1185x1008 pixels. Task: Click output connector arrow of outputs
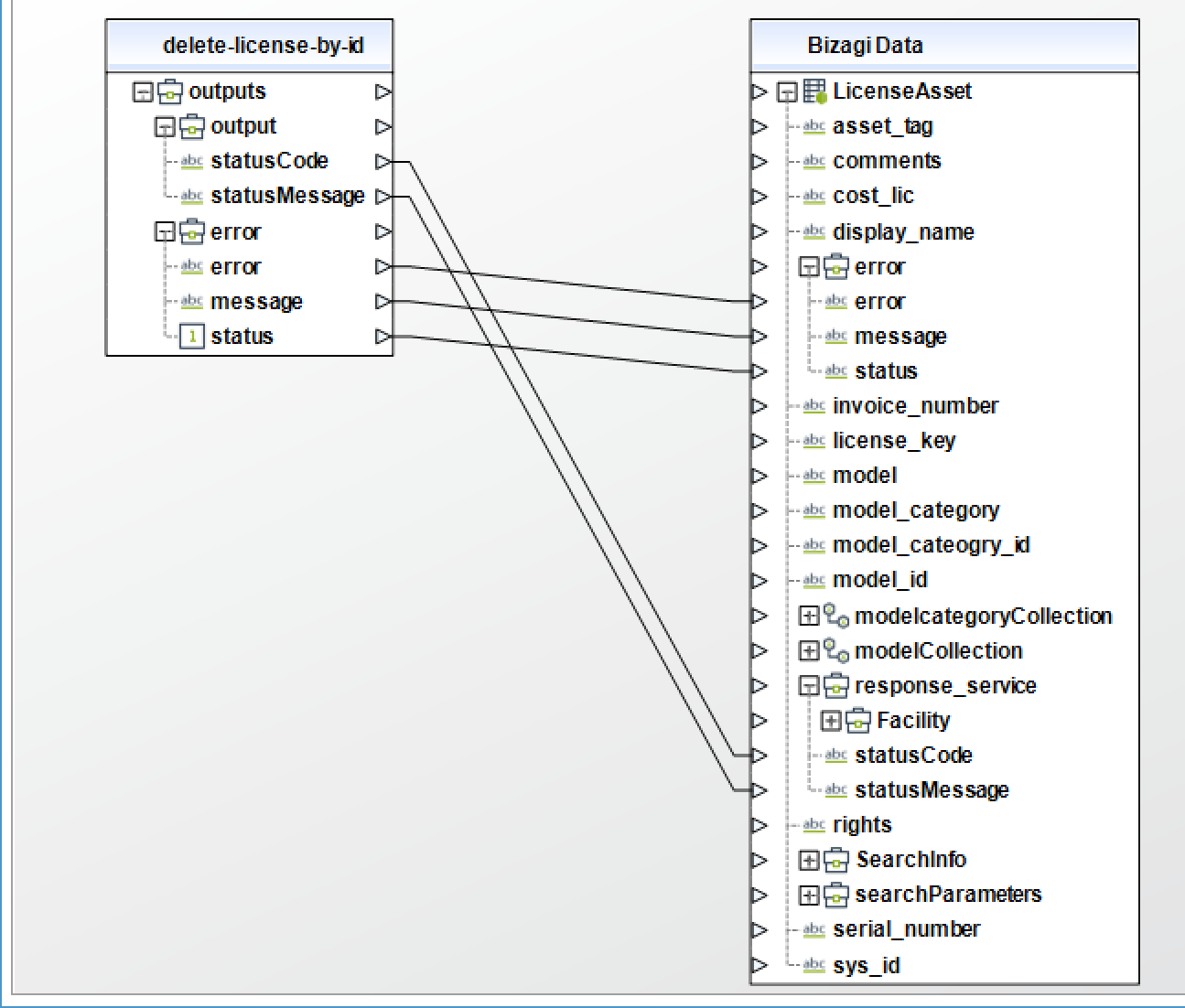pyautogui.click(x=383, y=91)
